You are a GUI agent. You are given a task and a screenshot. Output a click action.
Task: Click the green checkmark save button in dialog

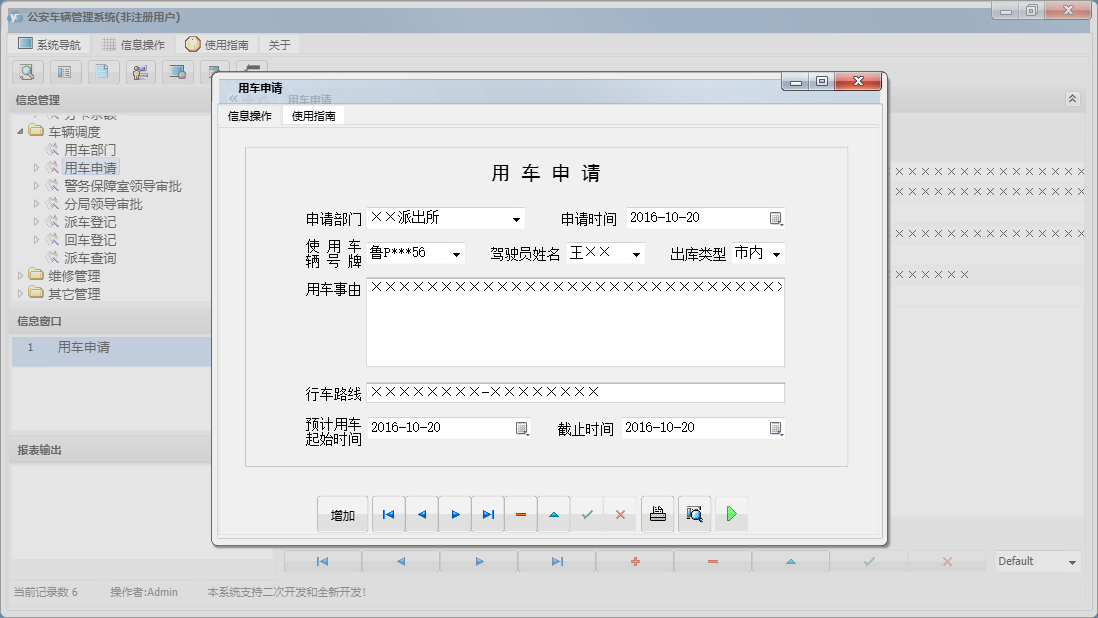coord(587,514)
